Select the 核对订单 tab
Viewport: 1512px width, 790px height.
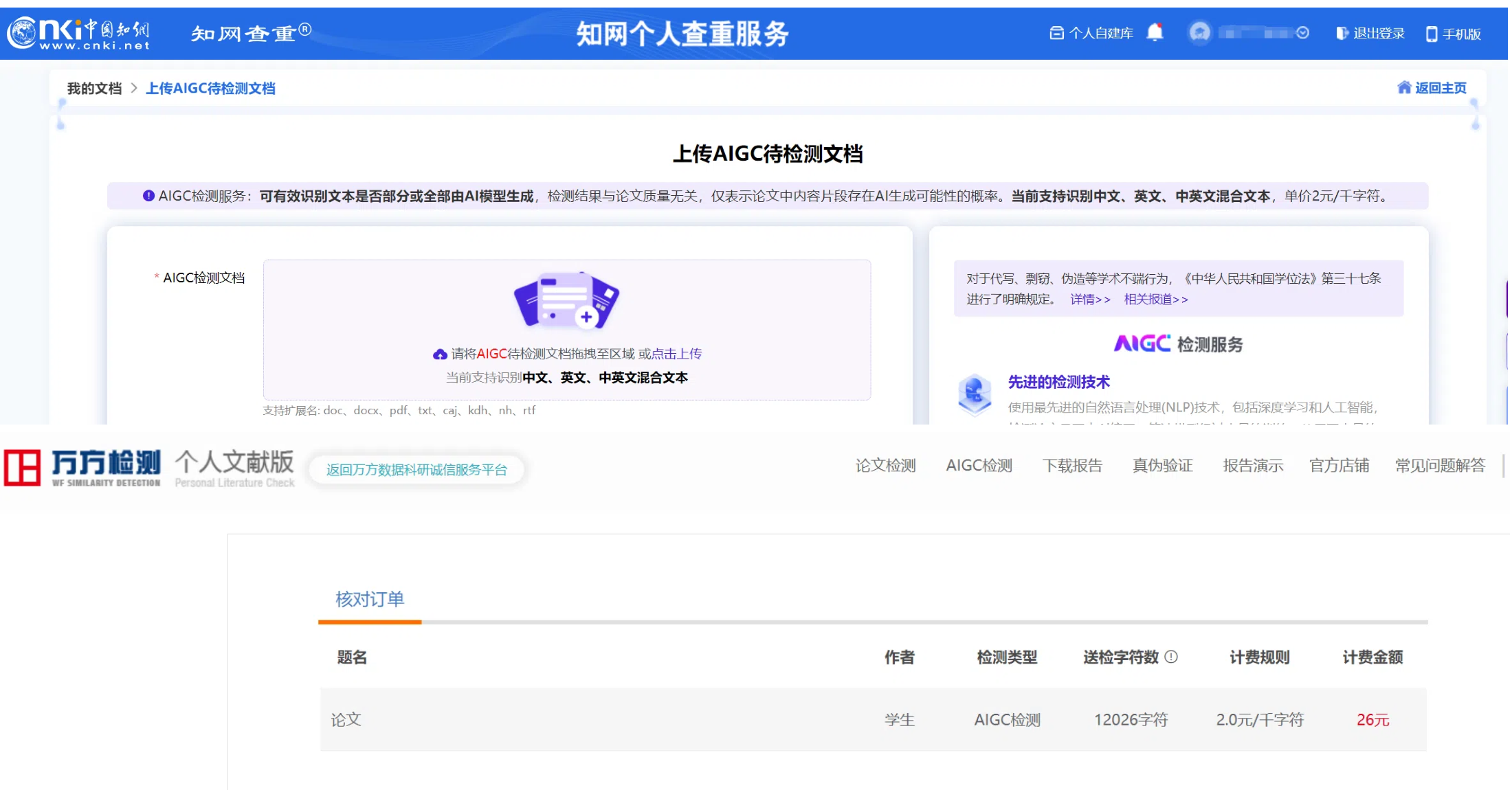(370, 599)
